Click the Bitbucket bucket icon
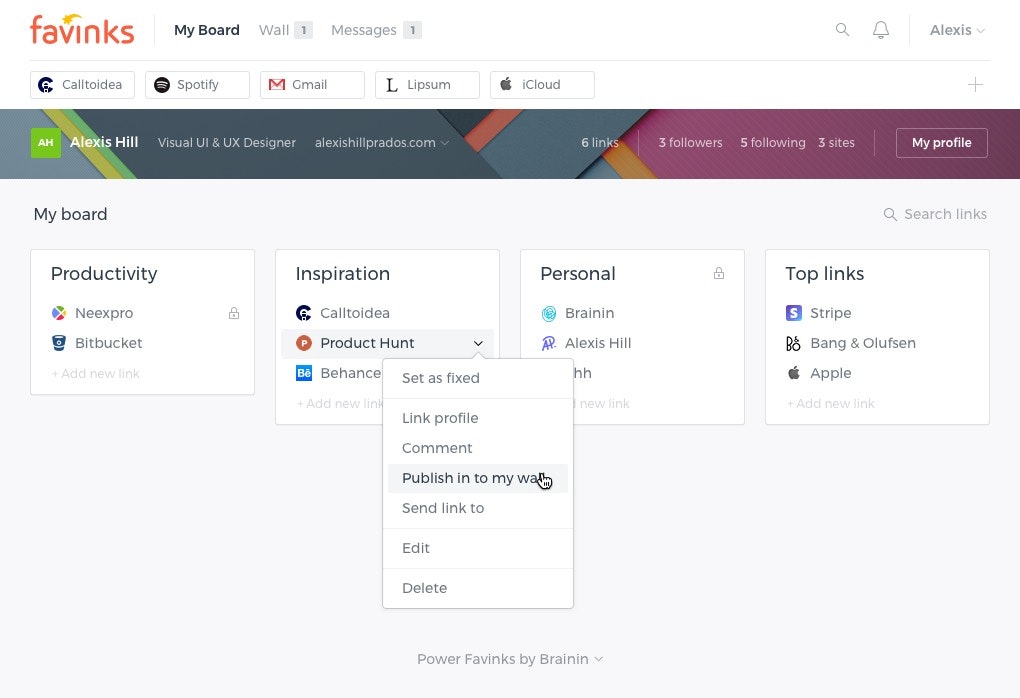The height and width of the screenshot is (698, 1020). click(59, 343)
